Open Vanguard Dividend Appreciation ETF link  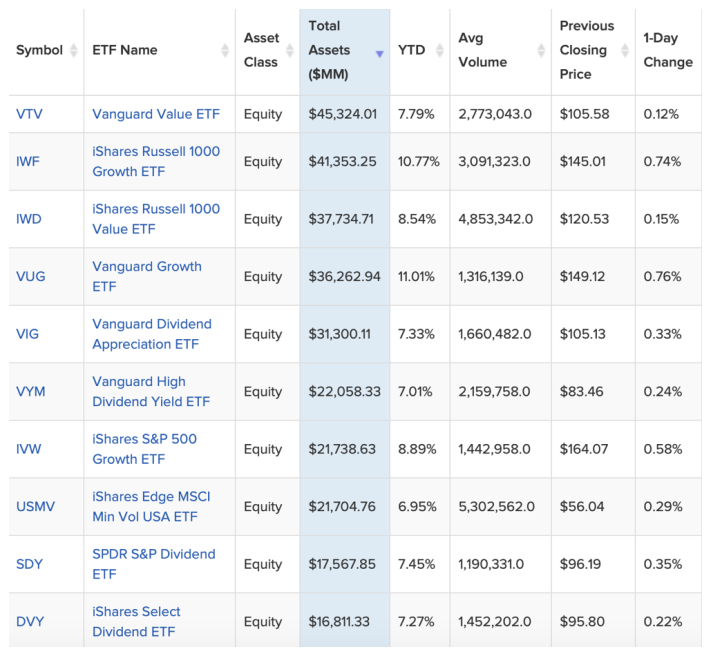pyautogui.click(x=152, y=334)
